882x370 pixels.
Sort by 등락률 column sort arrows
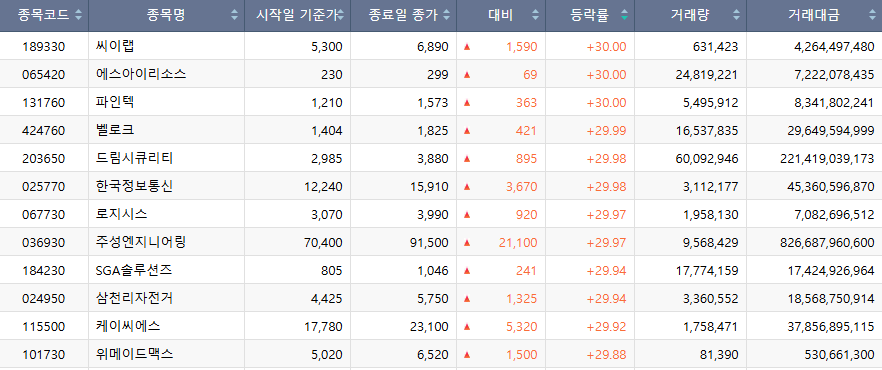pyautogui.click(x=624, y=16)
